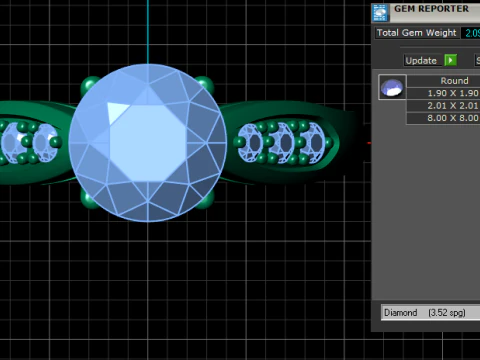Click the Gem Reporter panel icon
This screenshot has height=360, width=480.
pos(380,13)
